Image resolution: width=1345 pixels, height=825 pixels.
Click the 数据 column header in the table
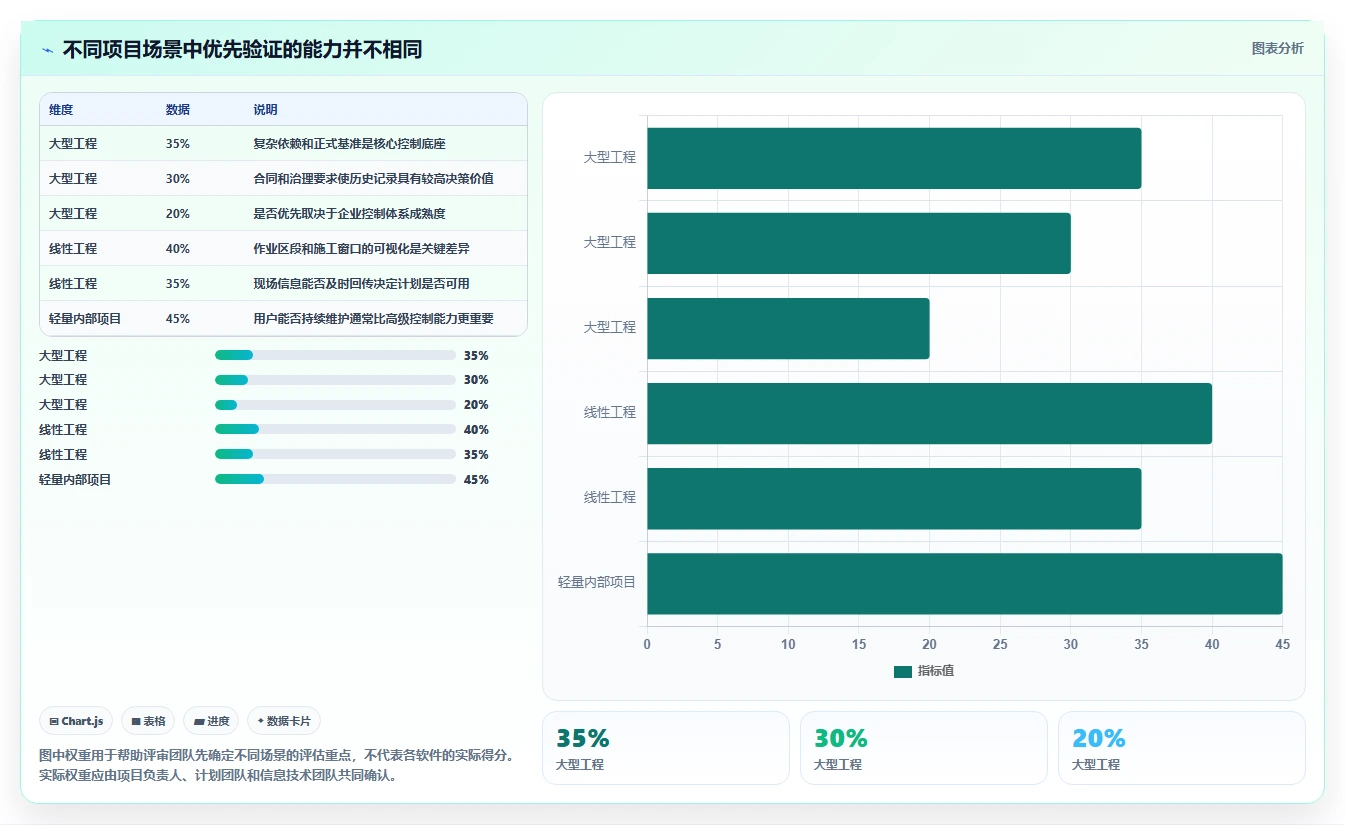point(178,110)
